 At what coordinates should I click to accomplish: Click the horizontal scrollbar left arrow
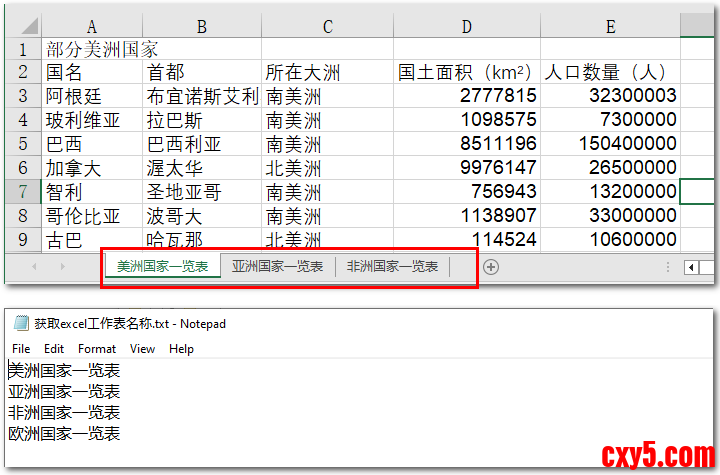click(692, 267)
